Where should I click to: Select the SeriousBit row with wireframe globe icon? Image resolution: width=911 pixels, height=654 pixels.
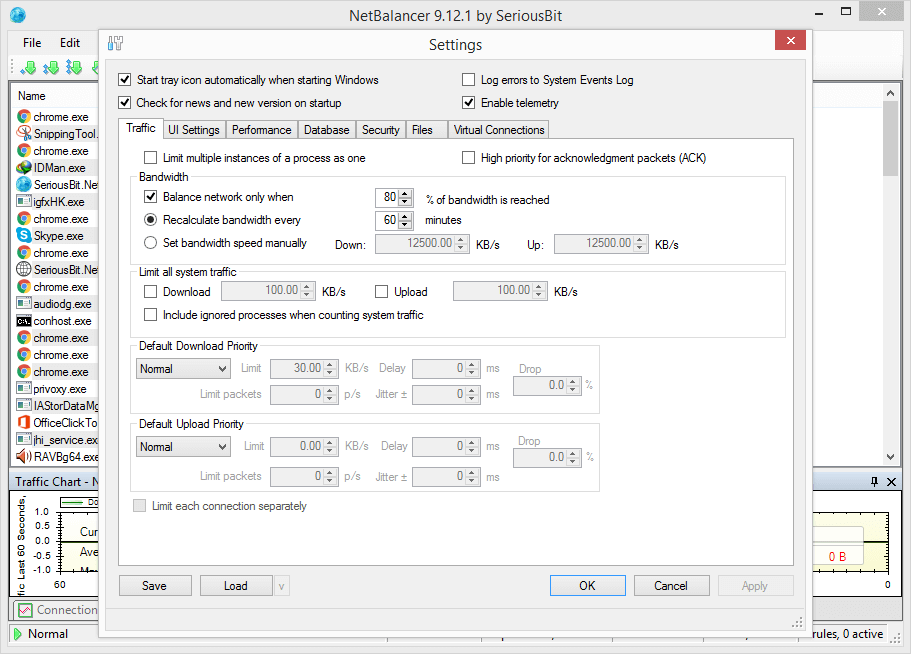24,269
